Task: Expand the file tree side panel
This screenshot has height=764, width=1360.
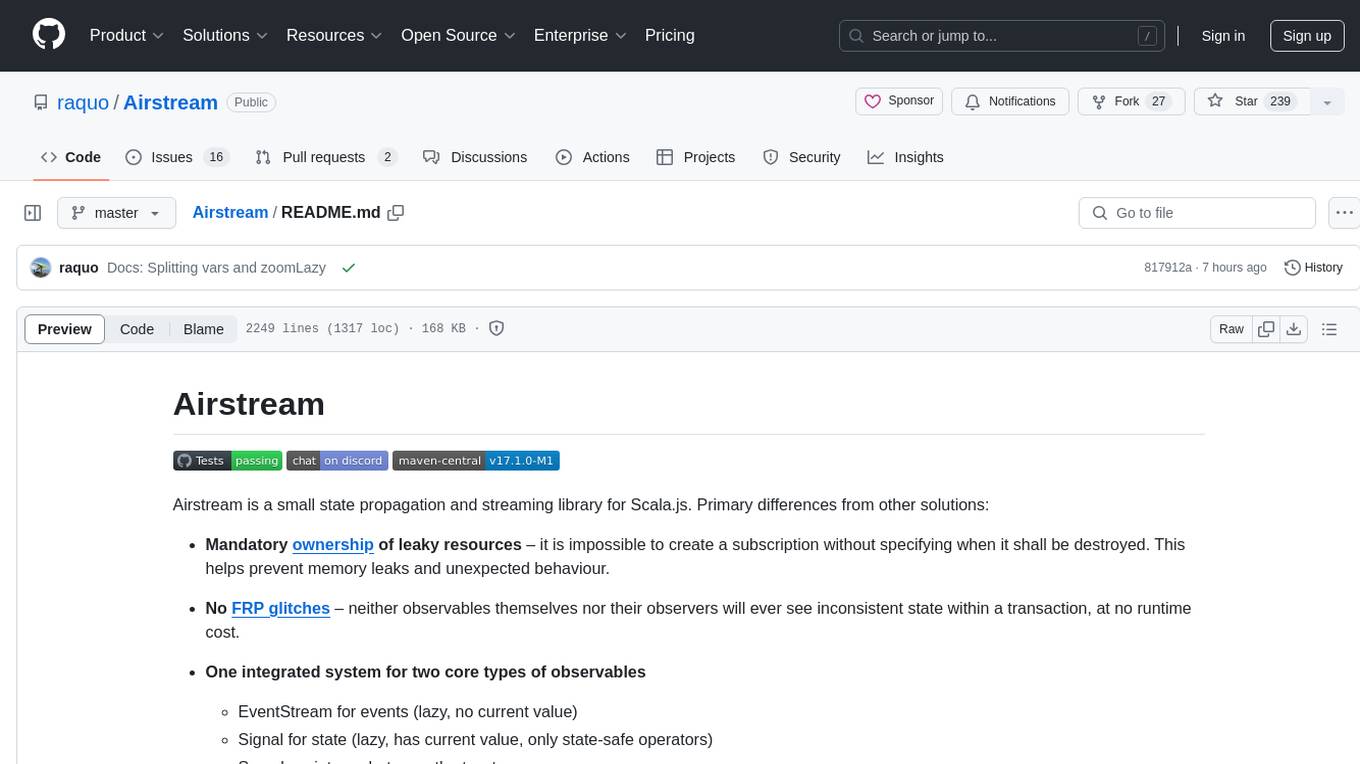Action: 33,213
